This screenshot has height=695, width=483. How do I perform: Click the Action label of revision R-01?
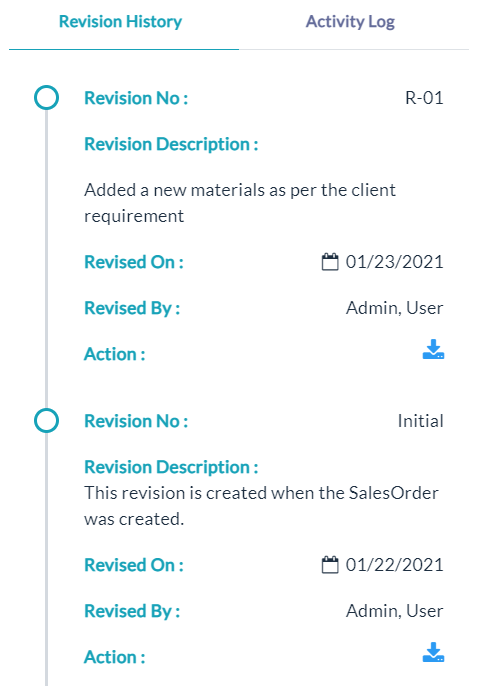[x=115, y=354]
